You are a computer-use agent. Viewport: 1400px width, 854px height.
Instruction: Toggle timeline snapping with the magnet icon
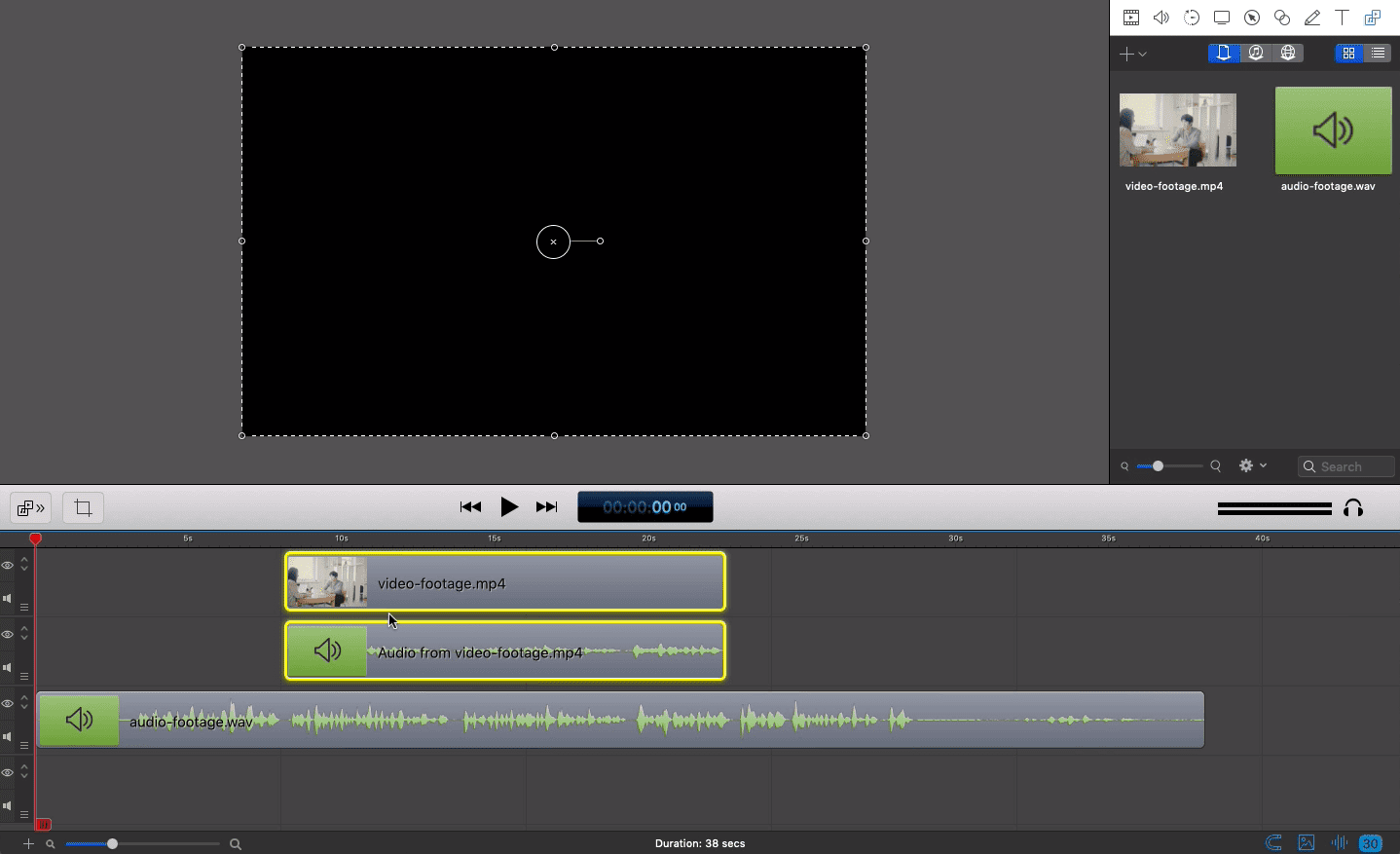(1272, 843)
